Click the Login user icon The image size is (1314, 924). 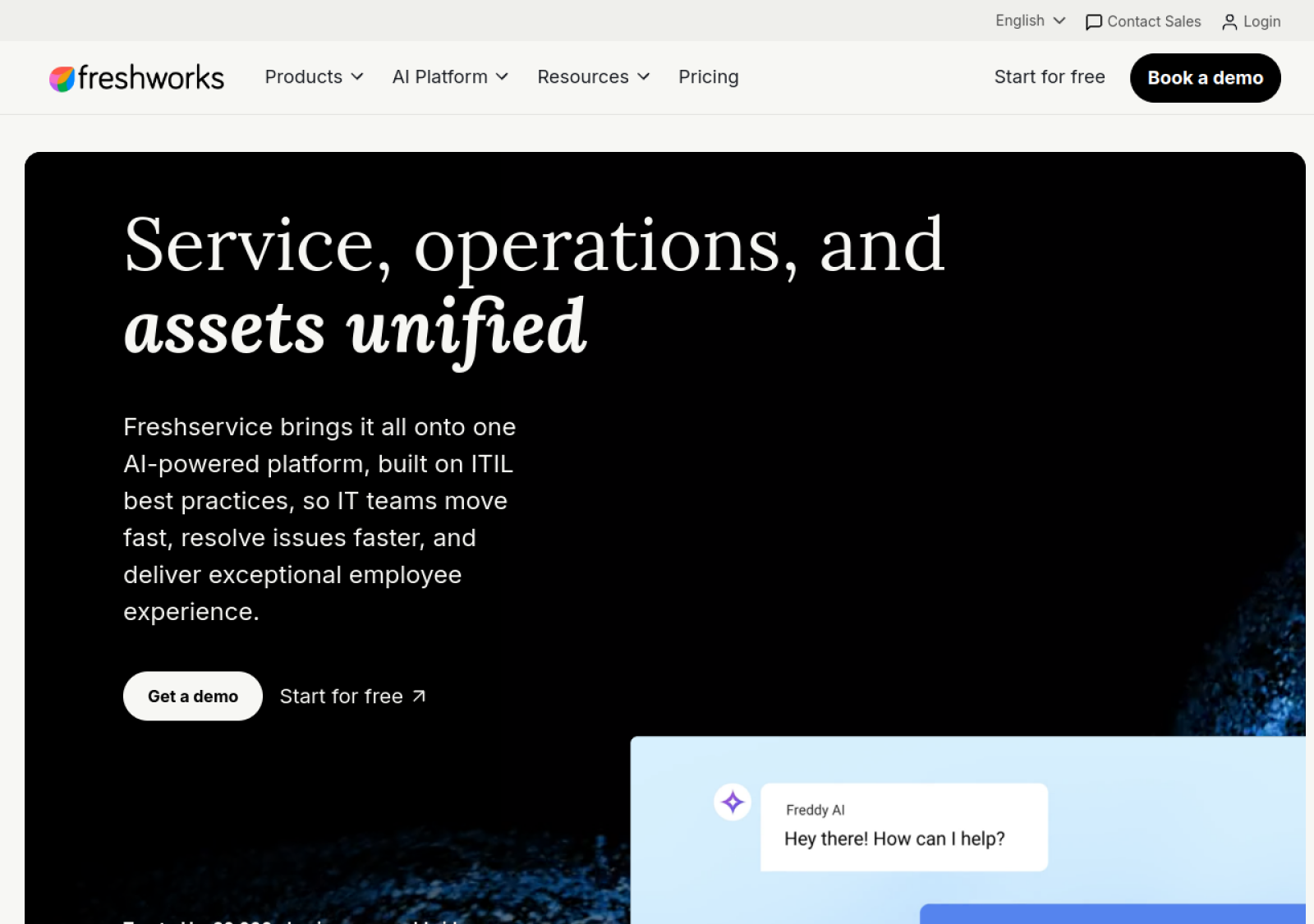[x=1229, y=22]
